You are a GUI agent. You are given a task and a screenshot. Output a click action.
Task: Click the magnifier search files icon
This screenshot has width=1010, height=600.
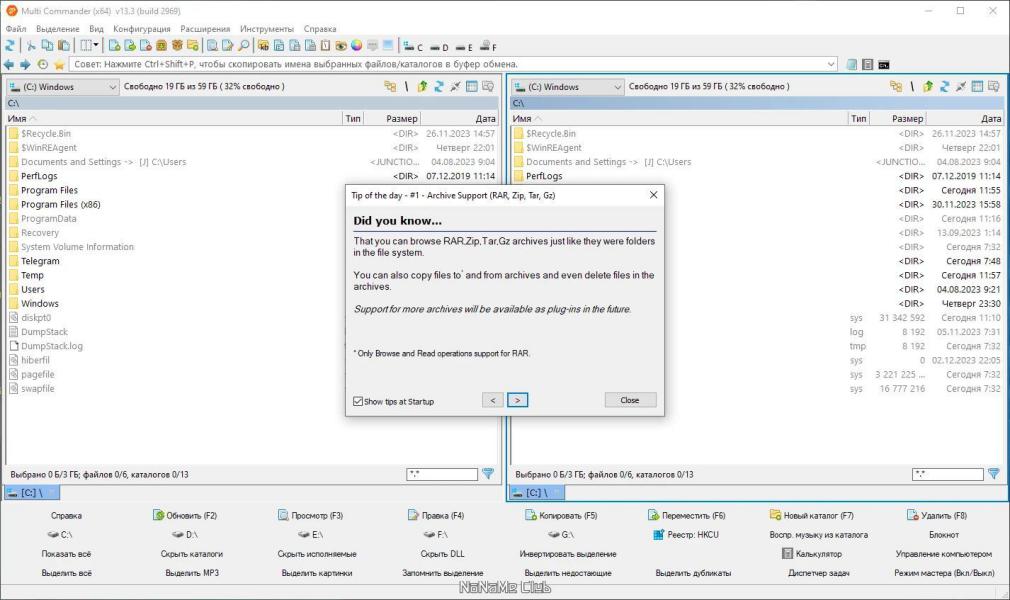pos(243,46)
